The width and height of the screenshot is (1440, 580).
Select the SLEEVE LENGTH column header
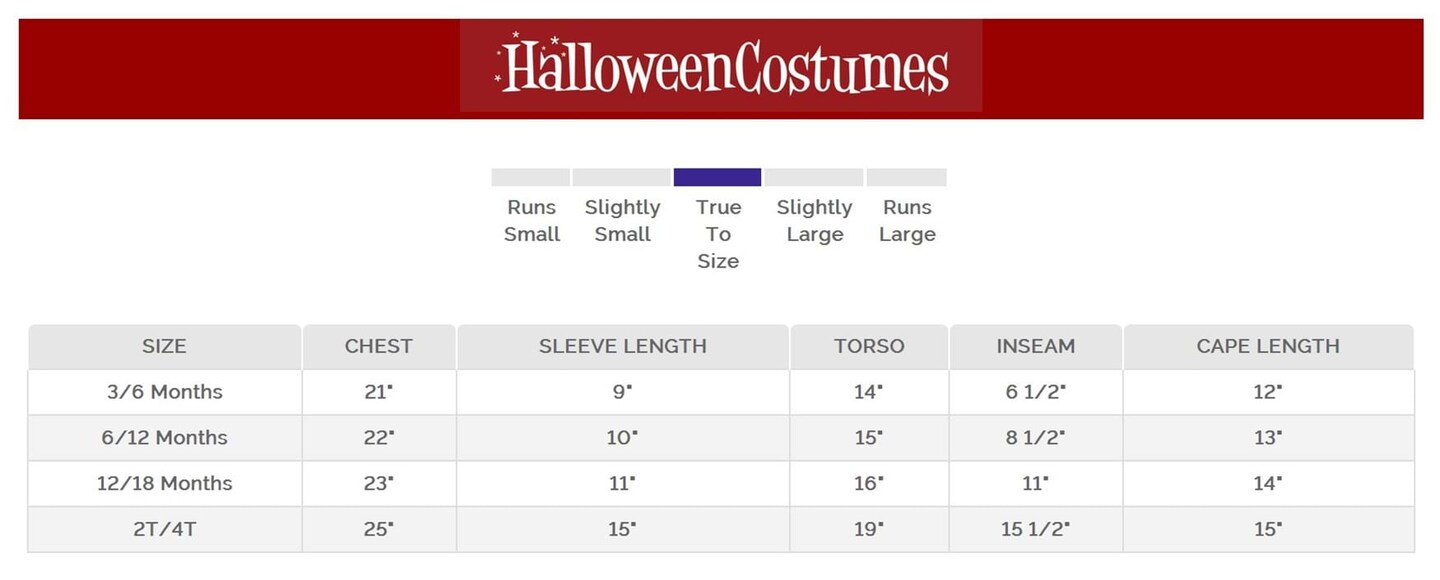622,347
